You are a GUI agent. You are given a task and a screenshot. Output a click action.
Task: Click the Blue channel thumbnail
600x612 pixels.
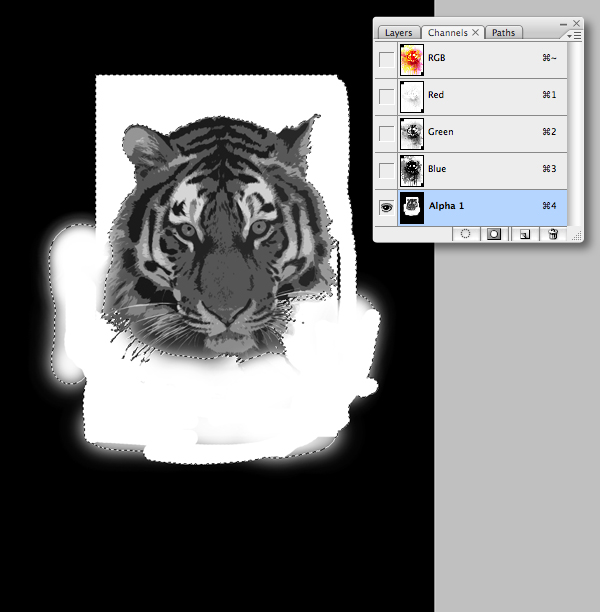412,171
